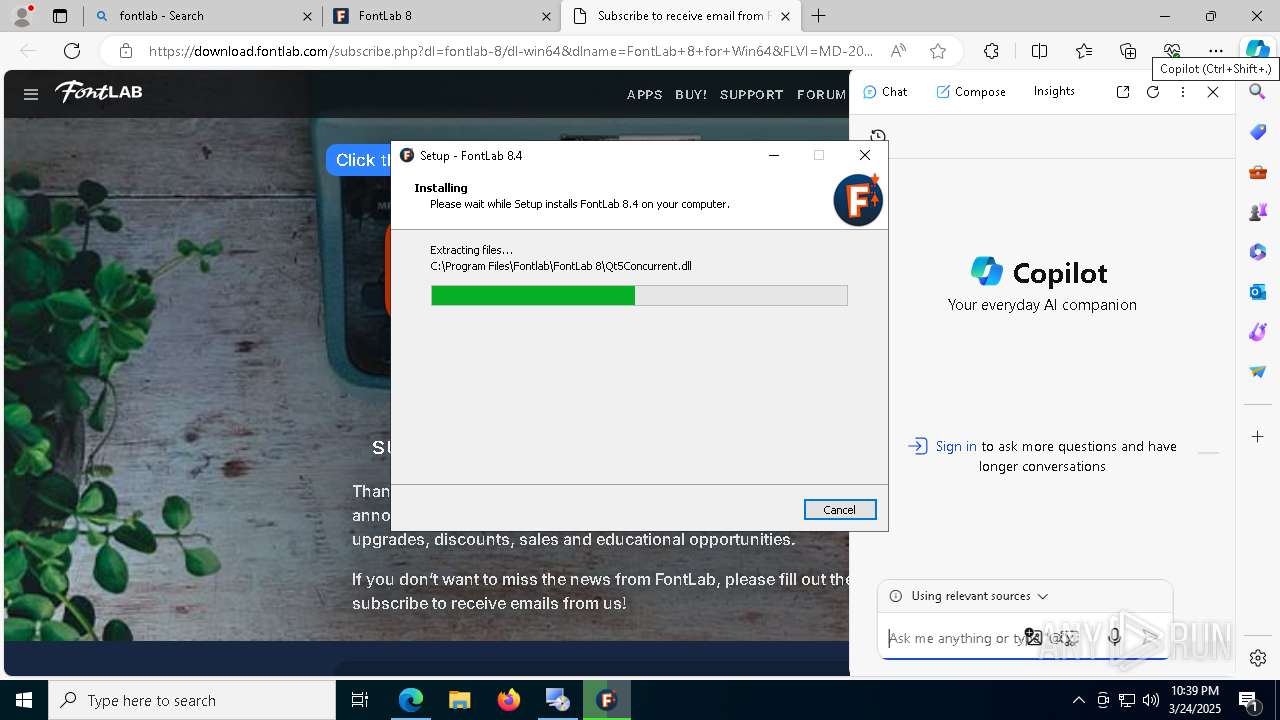The image size is (1280, 720).
Task: Cancel the FontLab 8.4 installation
Action: [840, 510]
